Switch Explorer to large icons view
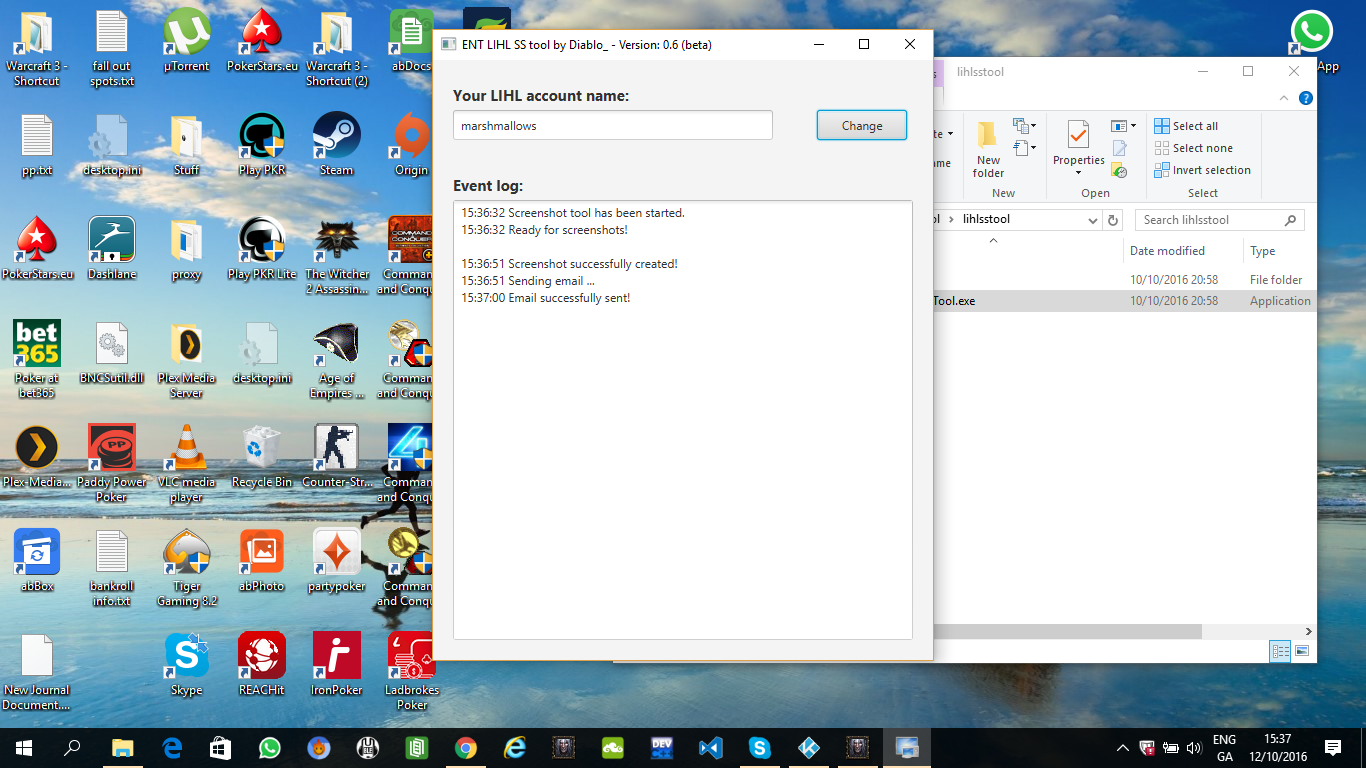The width and height of the screenshot is (1366, 768). 1302,651
